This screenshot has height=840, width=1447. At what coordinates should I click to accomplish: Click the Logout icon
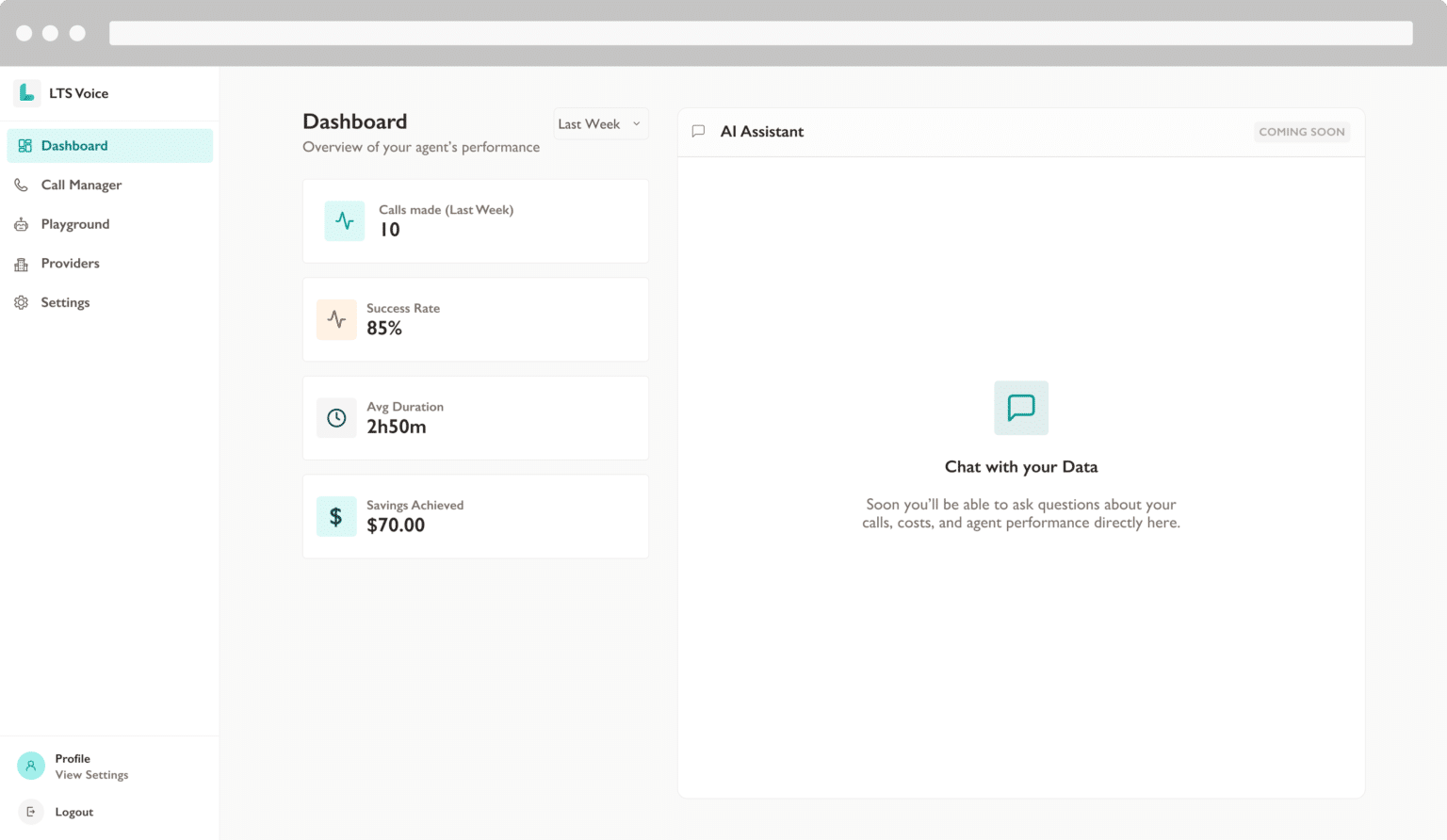tap(30, 811)
